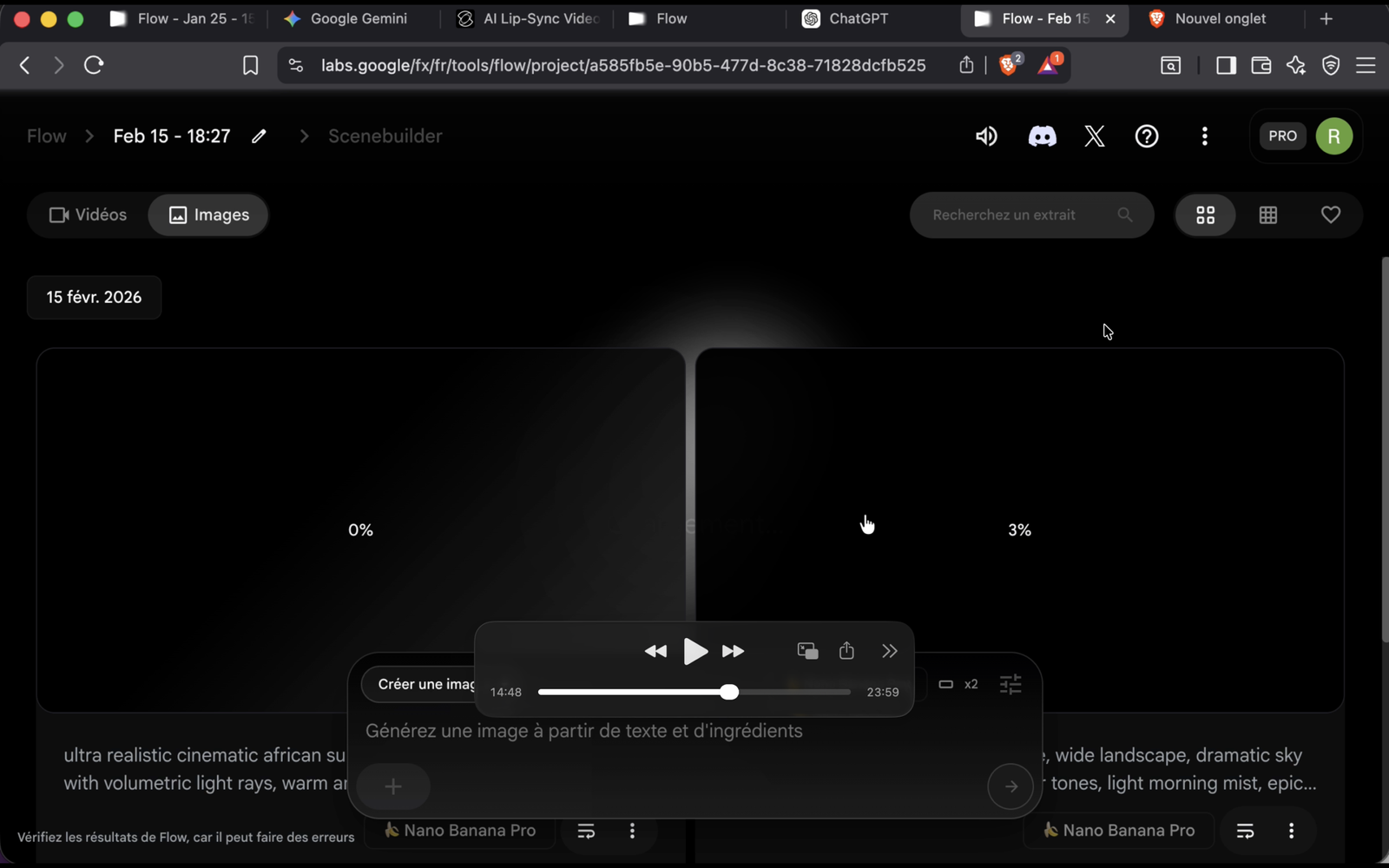The width and height of the screenshot is (1389, 868).
Task: Expand the Créer une image mode dropdown
Action: 421,685
